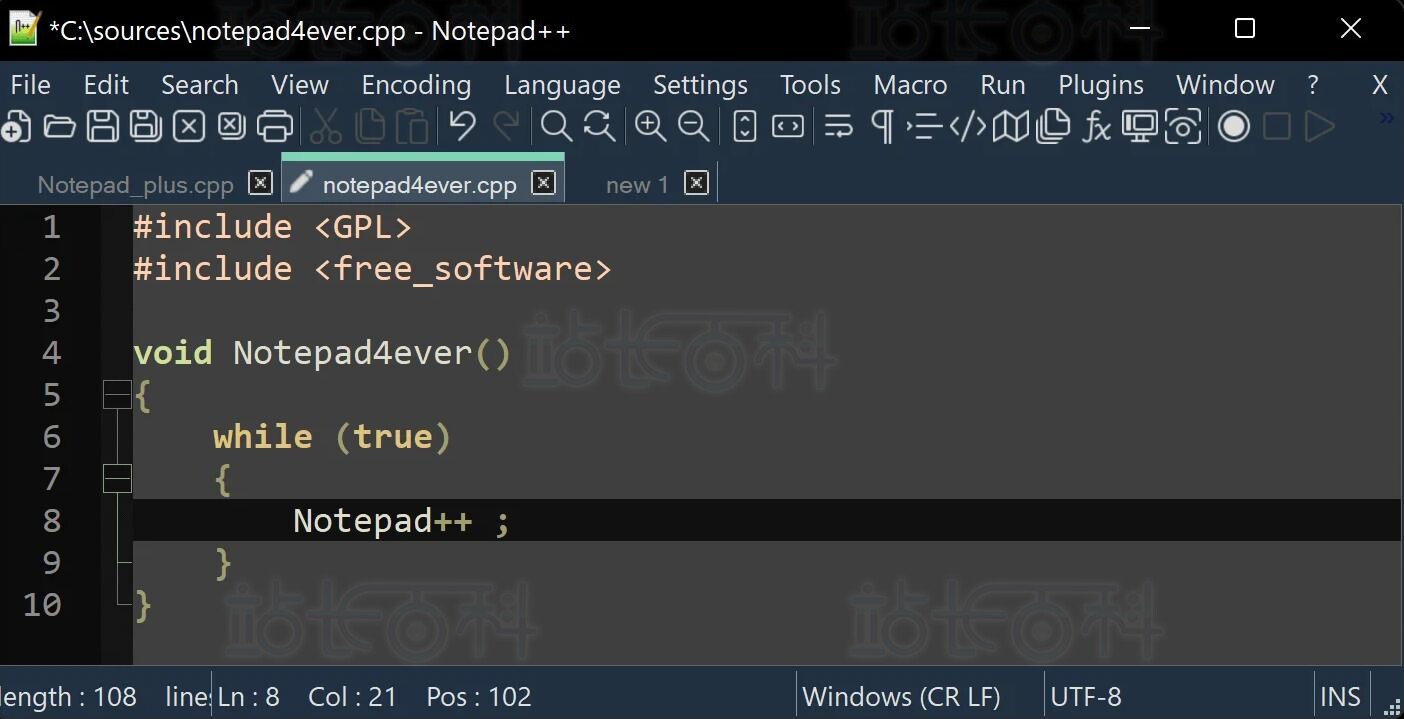Viewport: 1404px width, 719px height.
Task: Collapse the function block at line 5
Action: click(117, 395)
